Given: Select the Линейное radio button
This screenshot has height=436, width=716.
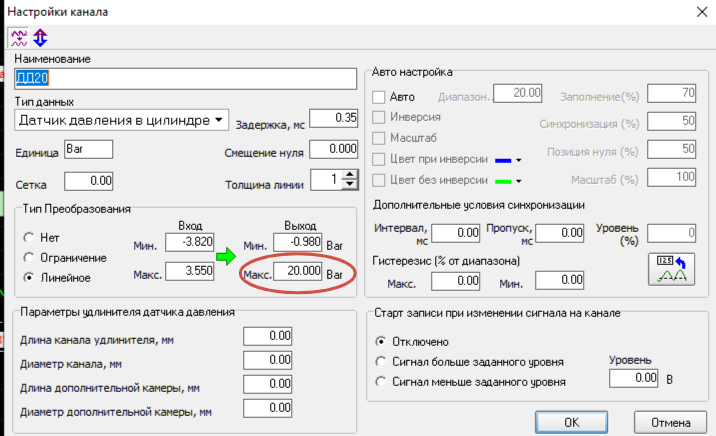Looking at the screenshot, I should [29, 278].
